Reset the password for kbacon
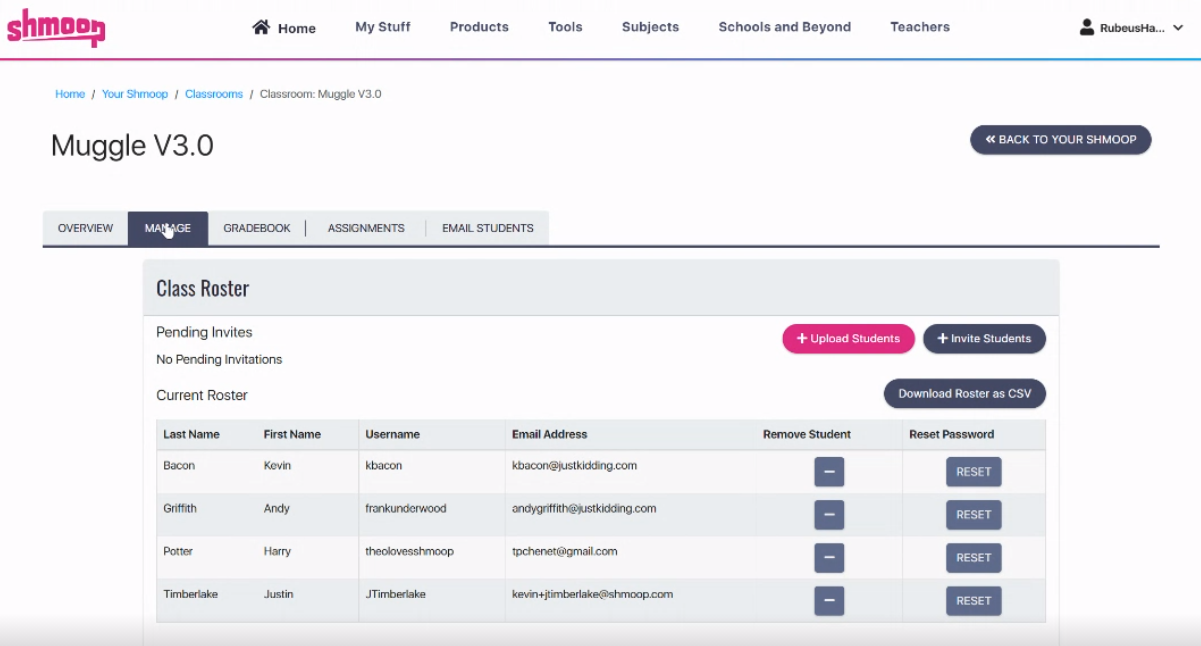Viewport: 1201px width, 646px height. tap(973, 471)
